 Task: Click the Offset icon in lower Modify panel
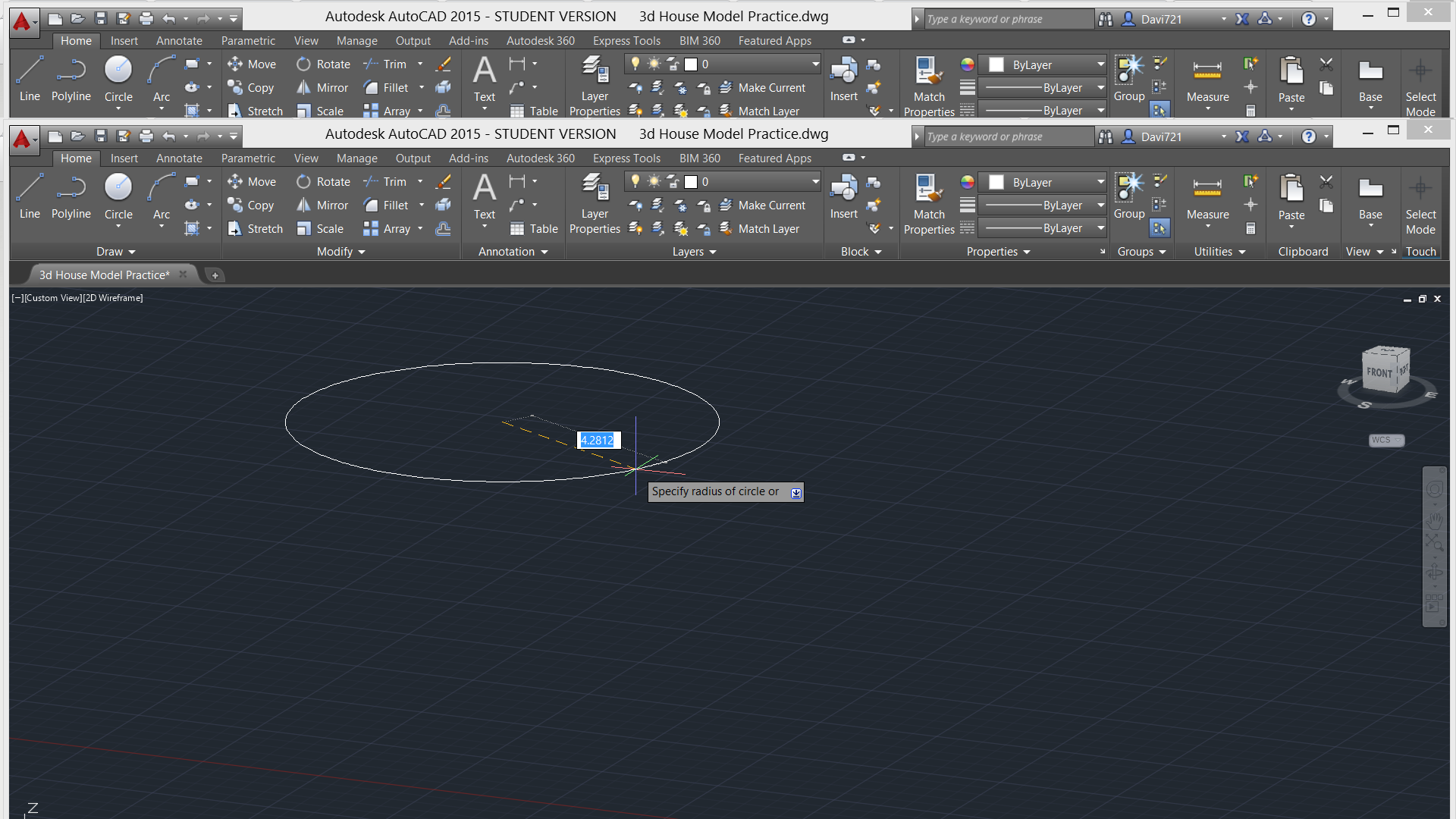coord(444,229)
